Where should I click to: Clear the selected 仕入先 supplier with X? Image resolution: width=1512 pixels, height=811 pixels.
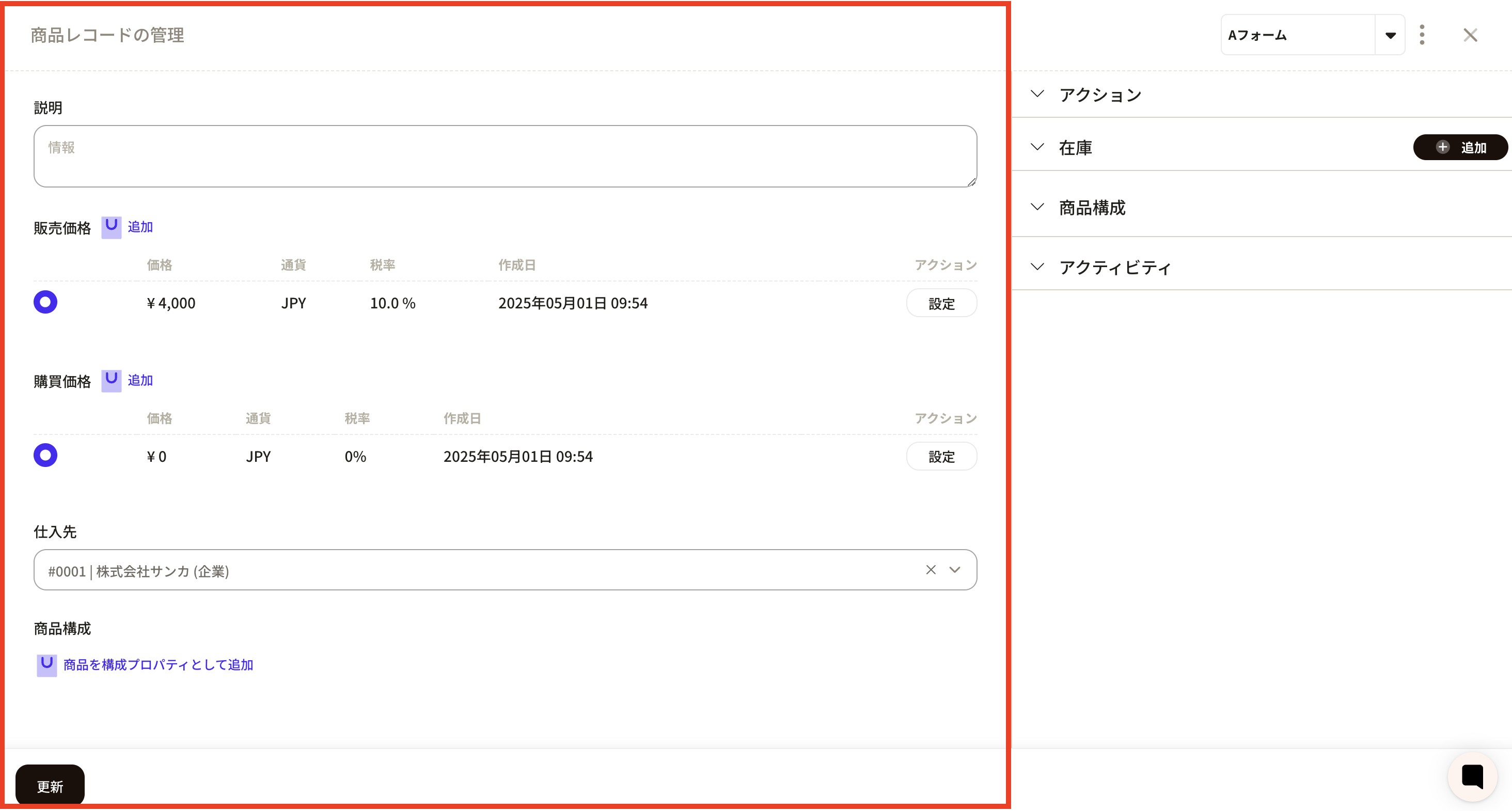click(931, 570)
